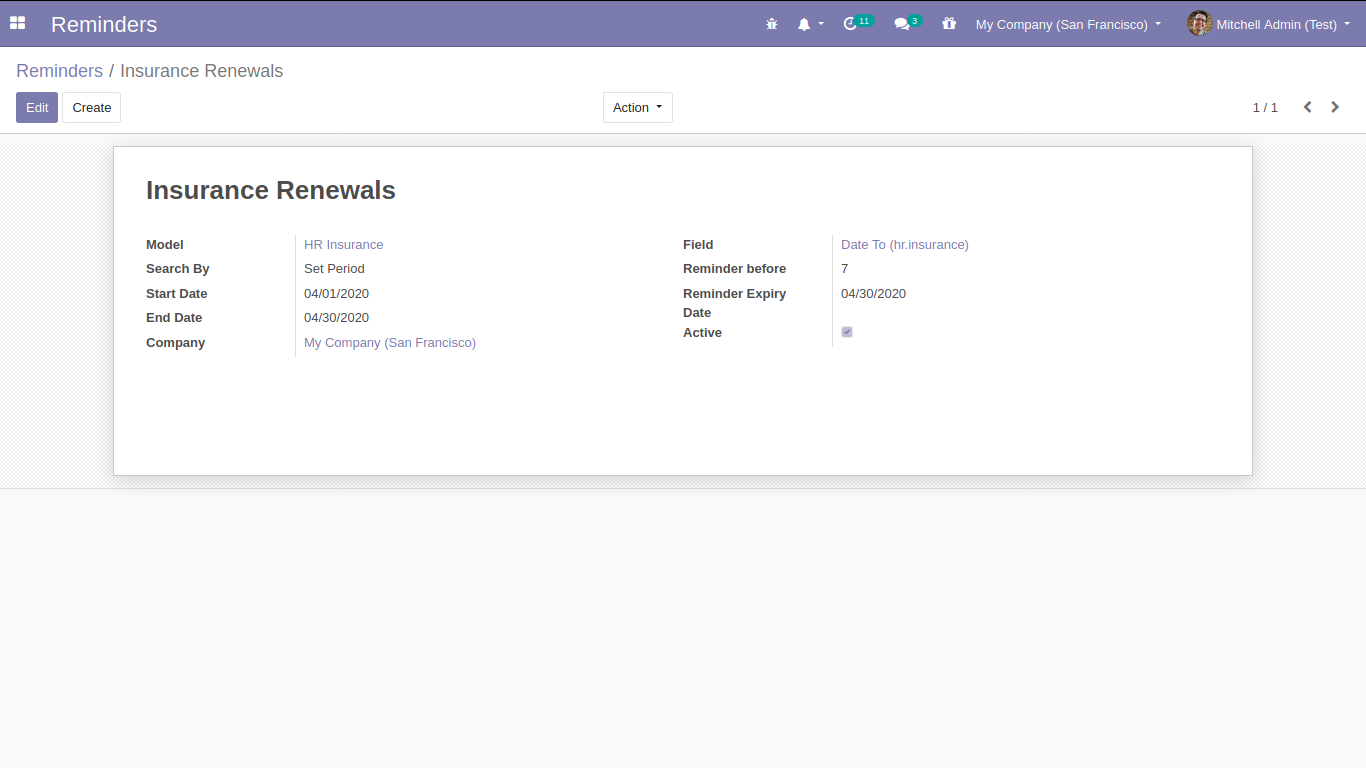Go to previous record arrow
The height and width of the screenshot is (768, 1366).
(1307, 107)
